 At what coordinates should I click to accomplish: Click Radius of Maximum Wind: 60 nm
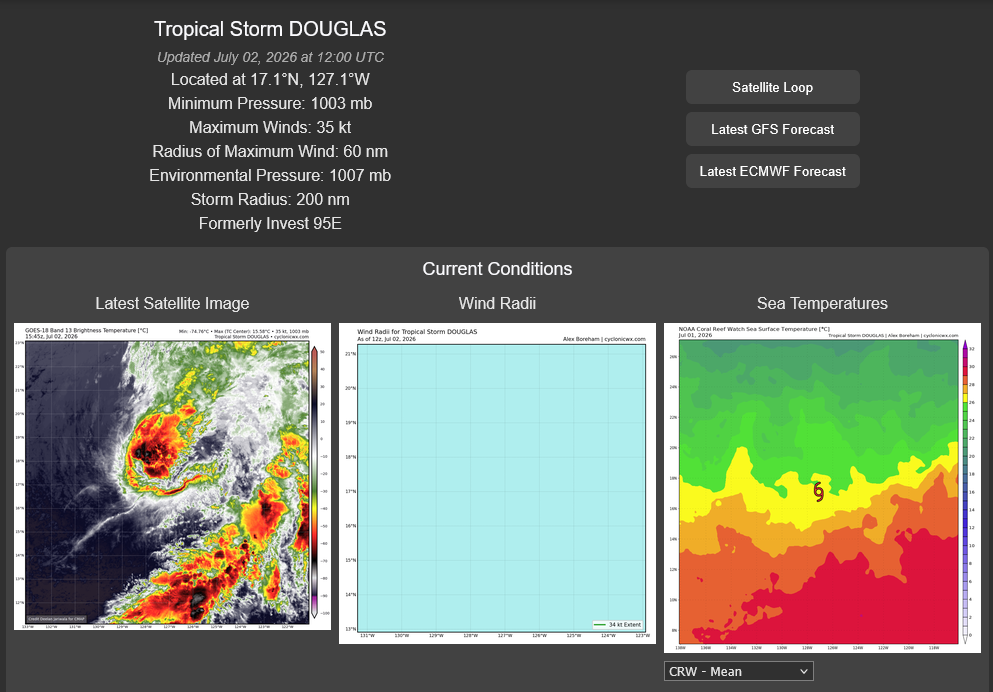(270, 151)
